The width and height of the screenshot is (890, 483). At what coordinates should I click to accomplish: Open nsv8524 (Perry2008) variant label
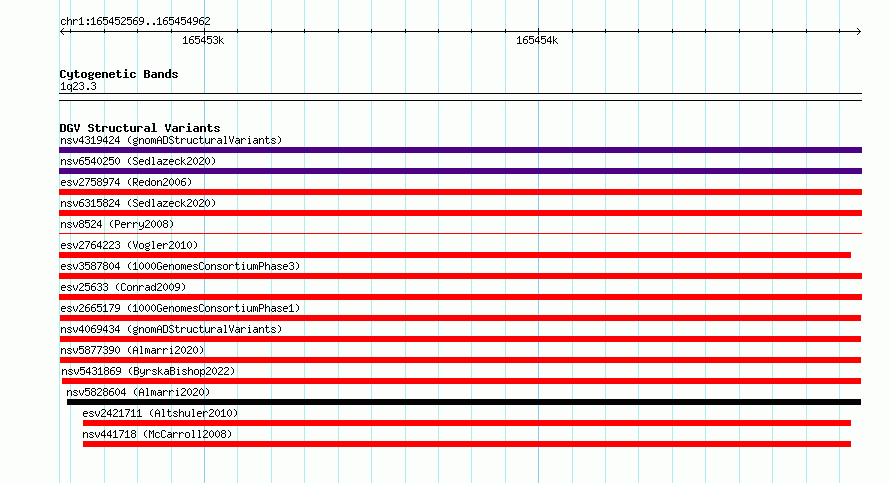pos(117,224)
